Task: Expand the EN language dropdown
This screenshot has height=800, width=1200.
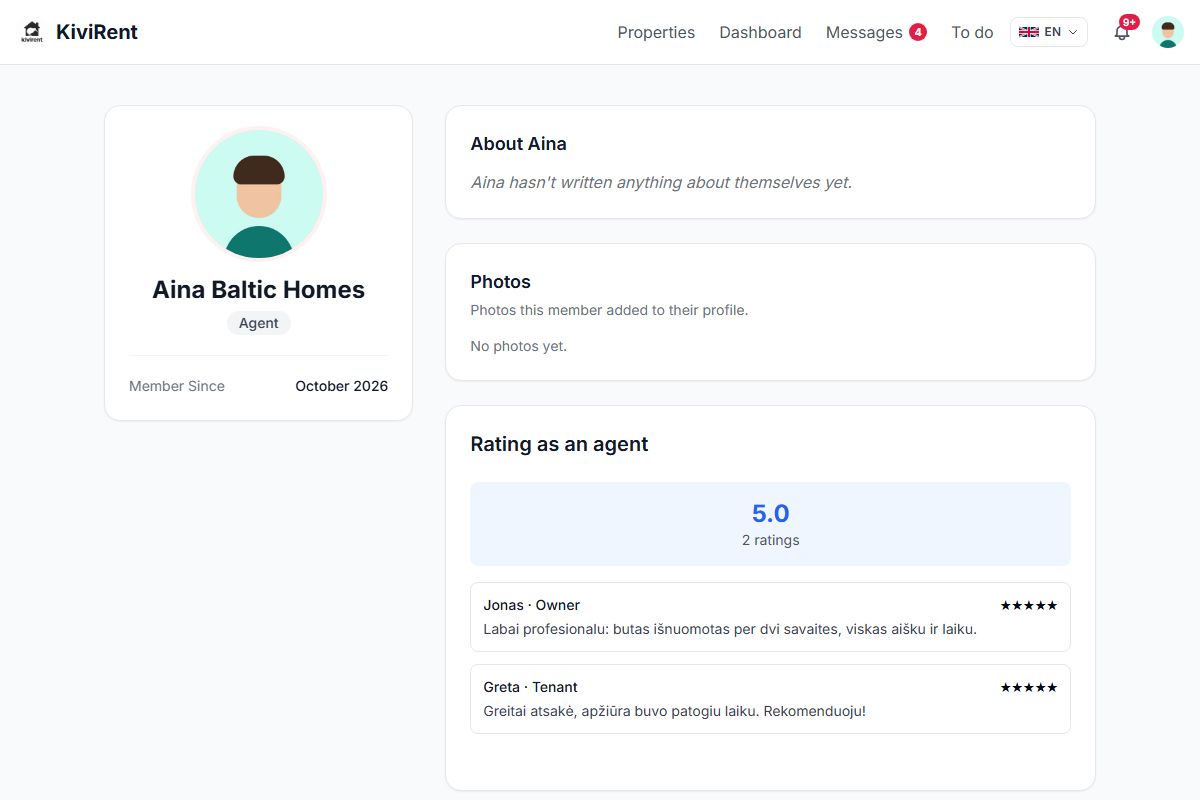Action: pyautogui.click(x=1048, y=32)
